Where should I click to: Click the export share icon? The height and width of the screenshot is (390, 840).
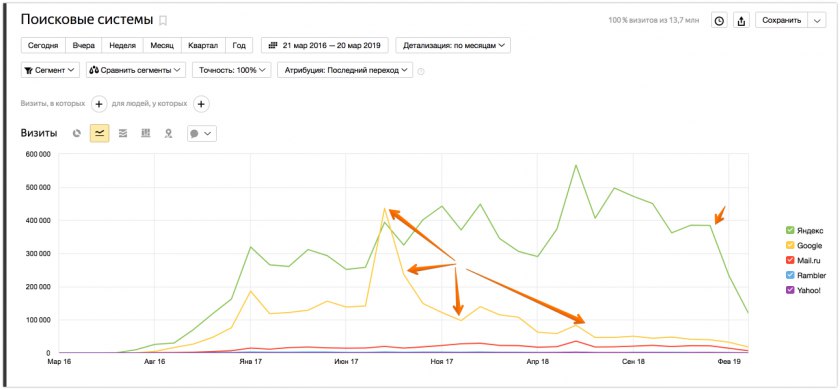[741, 20]
